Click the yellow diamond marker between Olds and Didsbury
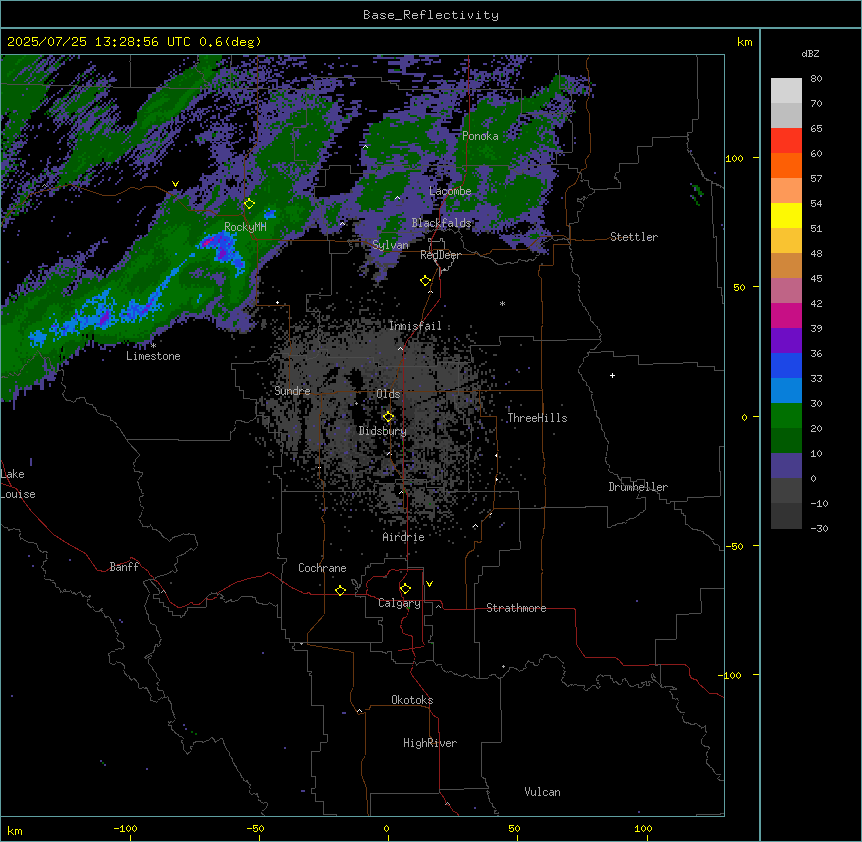This screenshot has height=842, width=862. click(388, 417)
